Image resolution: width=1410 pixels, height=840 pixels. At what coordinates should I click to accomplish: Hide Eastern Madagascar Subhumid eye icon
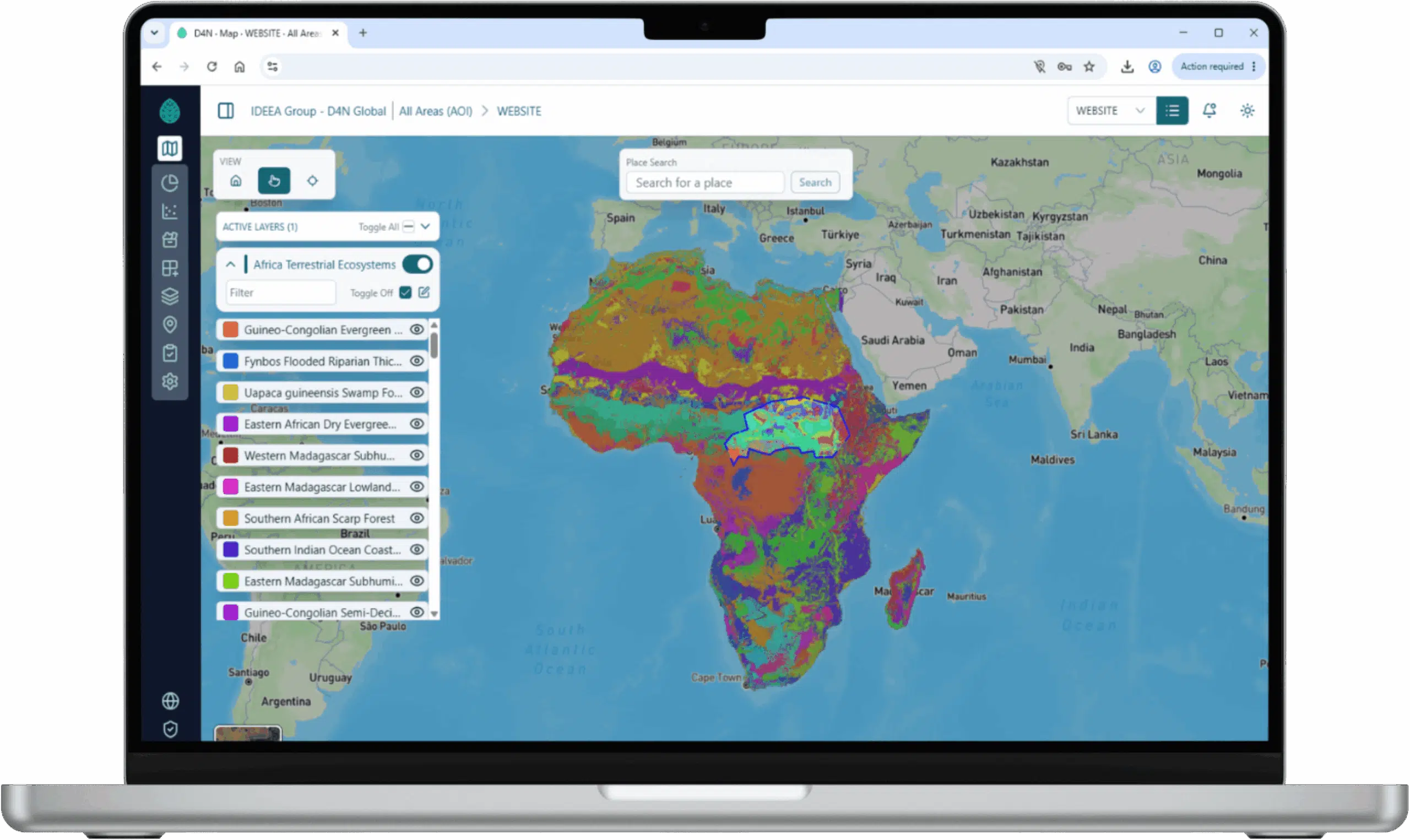coord(417,581)
